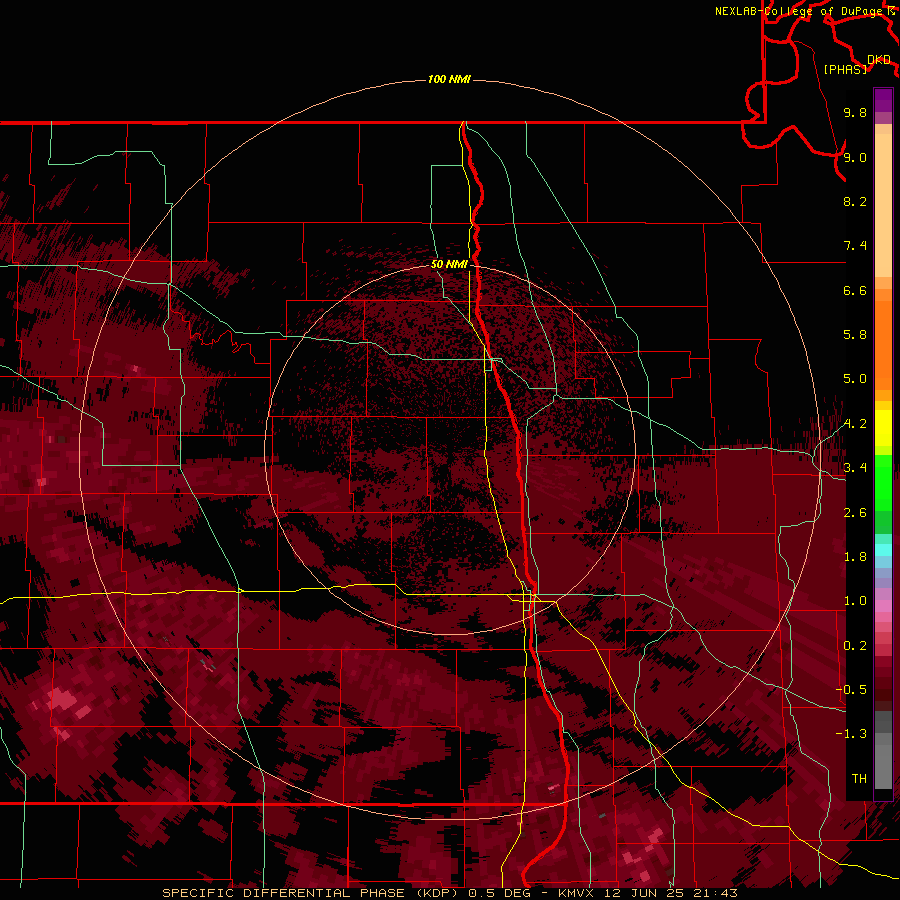The height and width of the screenshot is (900, 900).
Task: Click the light peach band of the color scale
Action: [x=883, y=205]
